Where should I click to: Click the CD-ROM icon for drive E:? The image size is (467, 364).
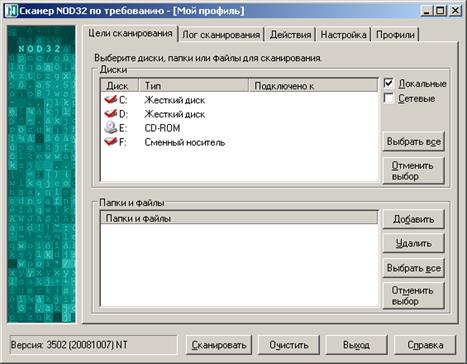pyautogui.click(x=110, y=127)
